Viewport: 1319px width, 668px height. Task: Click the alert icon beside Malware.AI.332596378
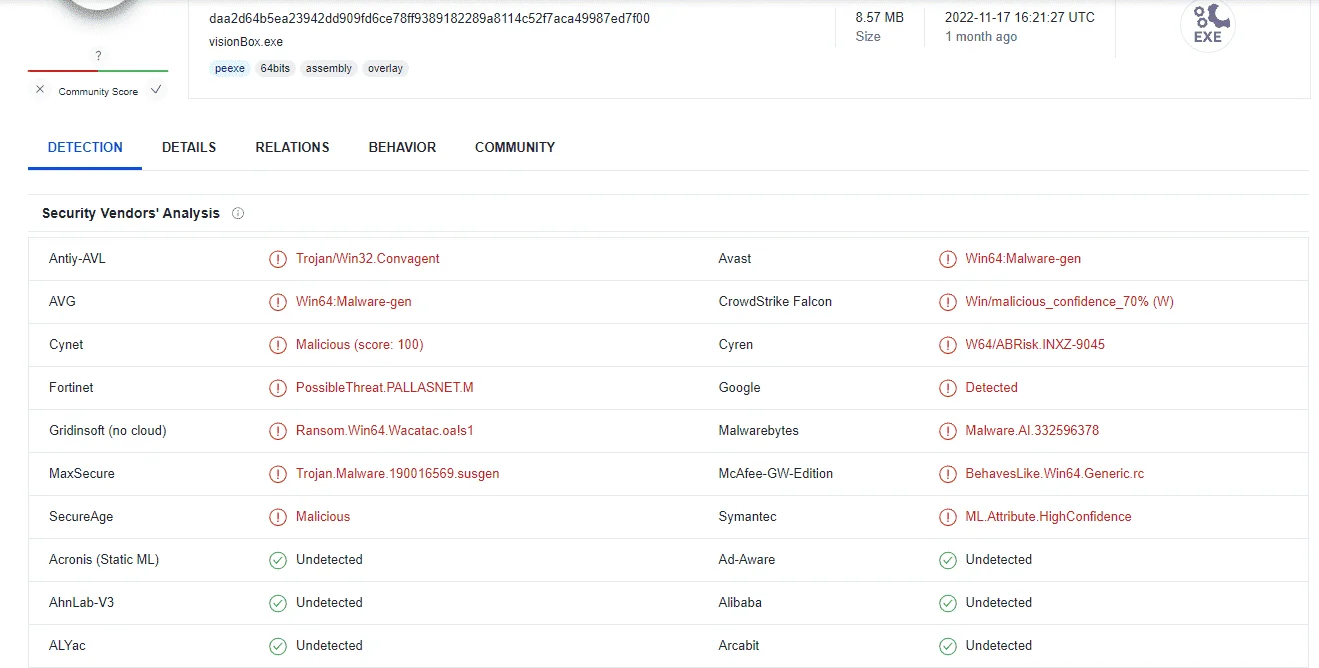click(x=947, y=431)
